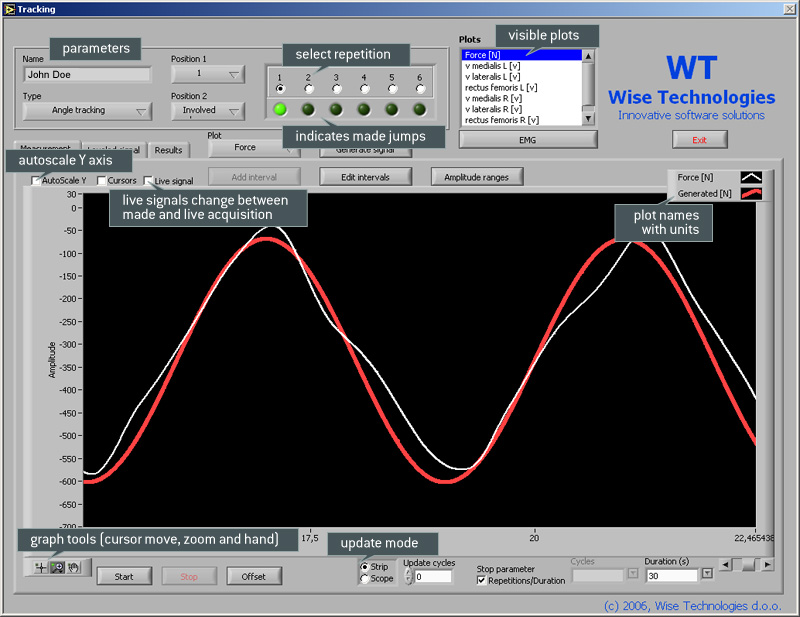Open Amplitude ranges
Screen dimensions: 800x617
[x=477, y=177]
